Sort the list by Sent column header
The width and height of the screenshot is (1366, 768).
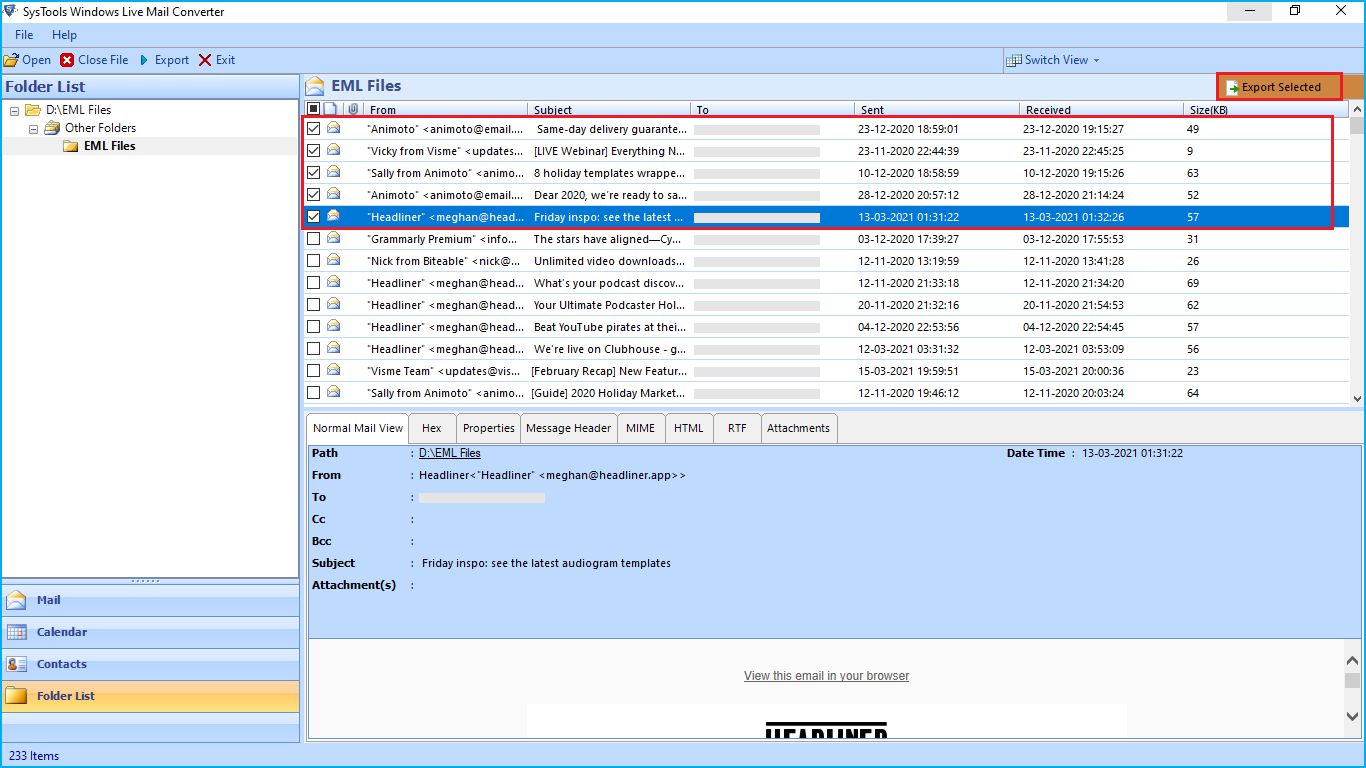(937, 110)
